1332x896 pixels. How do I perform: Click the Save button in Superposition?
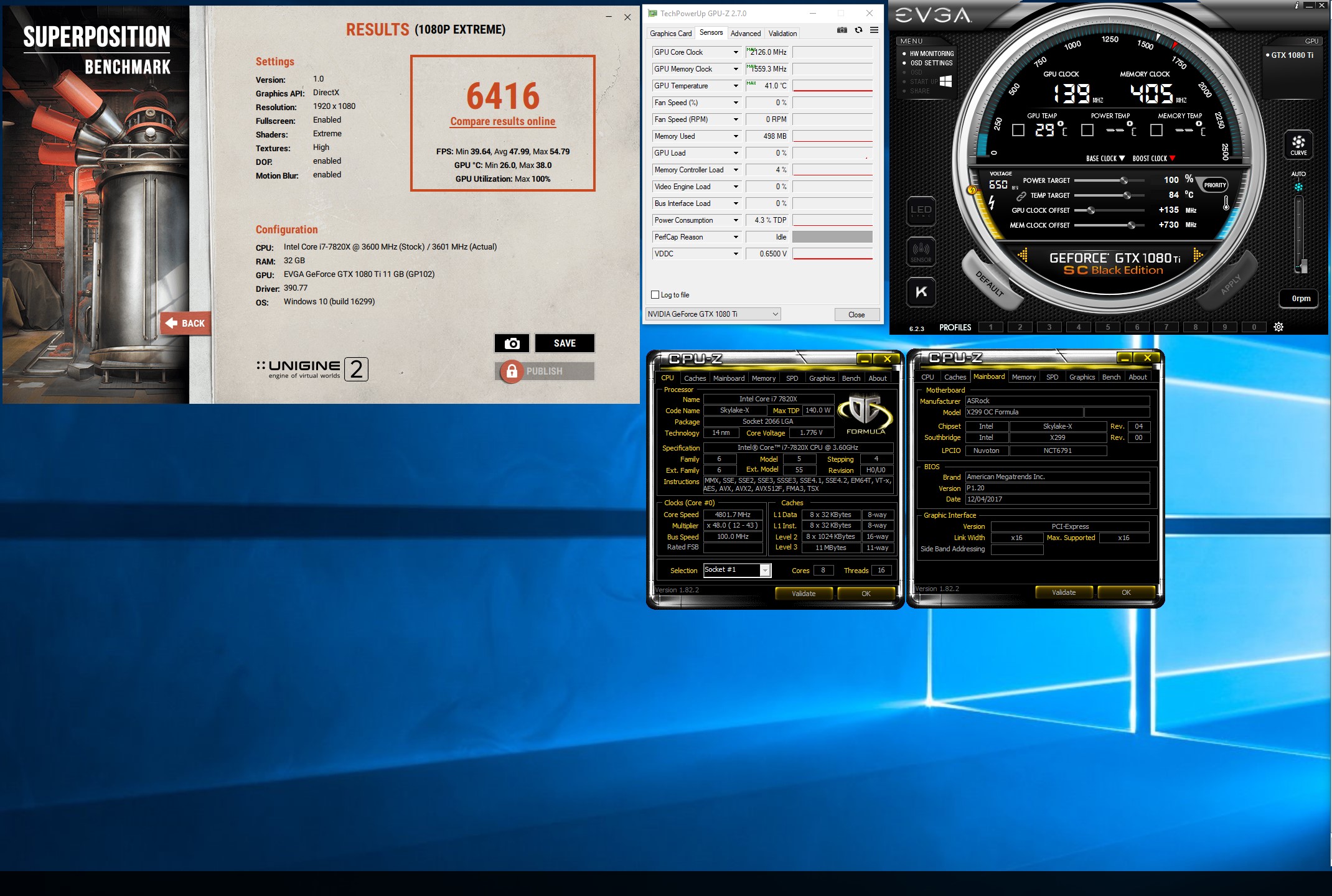coord(565,343)
